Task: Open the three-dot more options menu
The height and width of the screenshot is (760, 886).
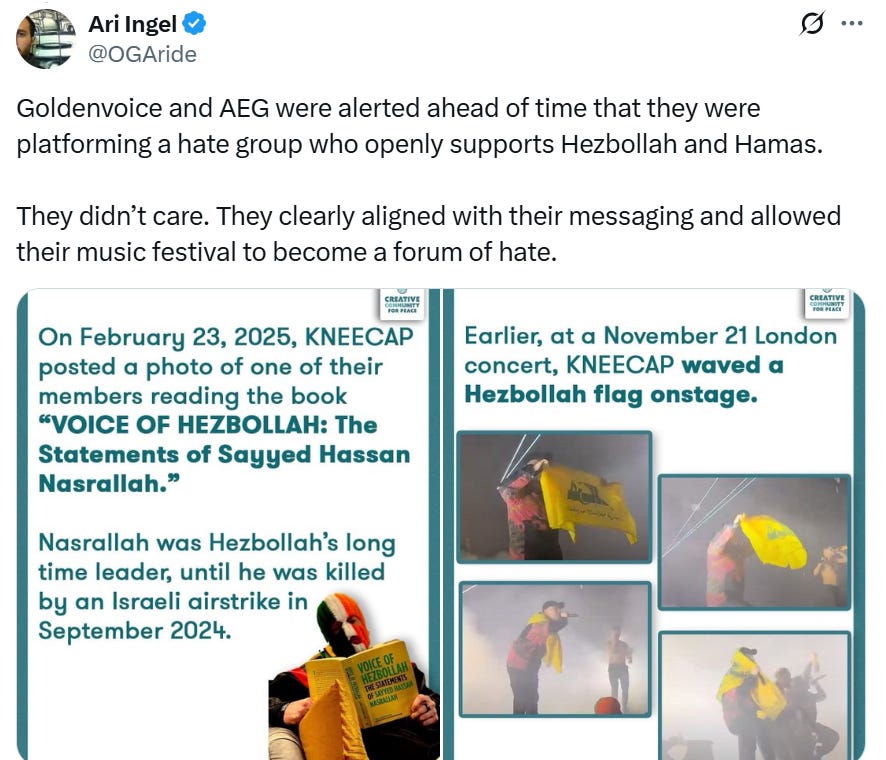Action: point(852,24)
